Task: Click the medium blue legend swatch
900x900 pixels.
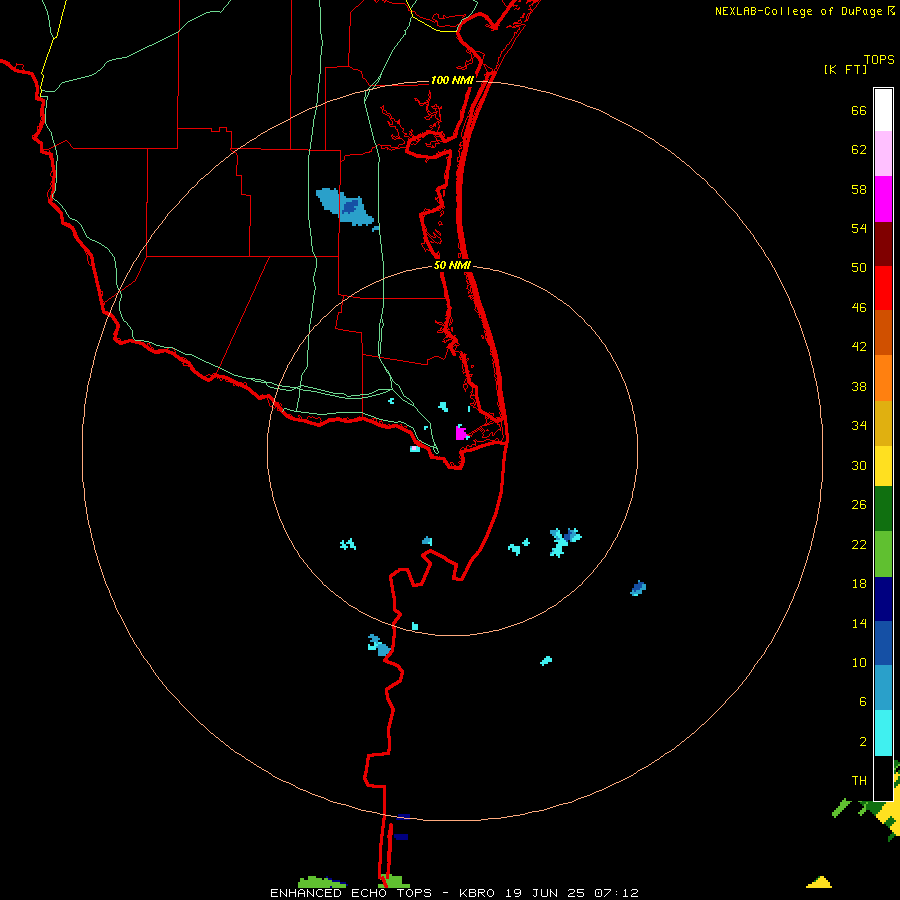Action: tap(883, 643)
